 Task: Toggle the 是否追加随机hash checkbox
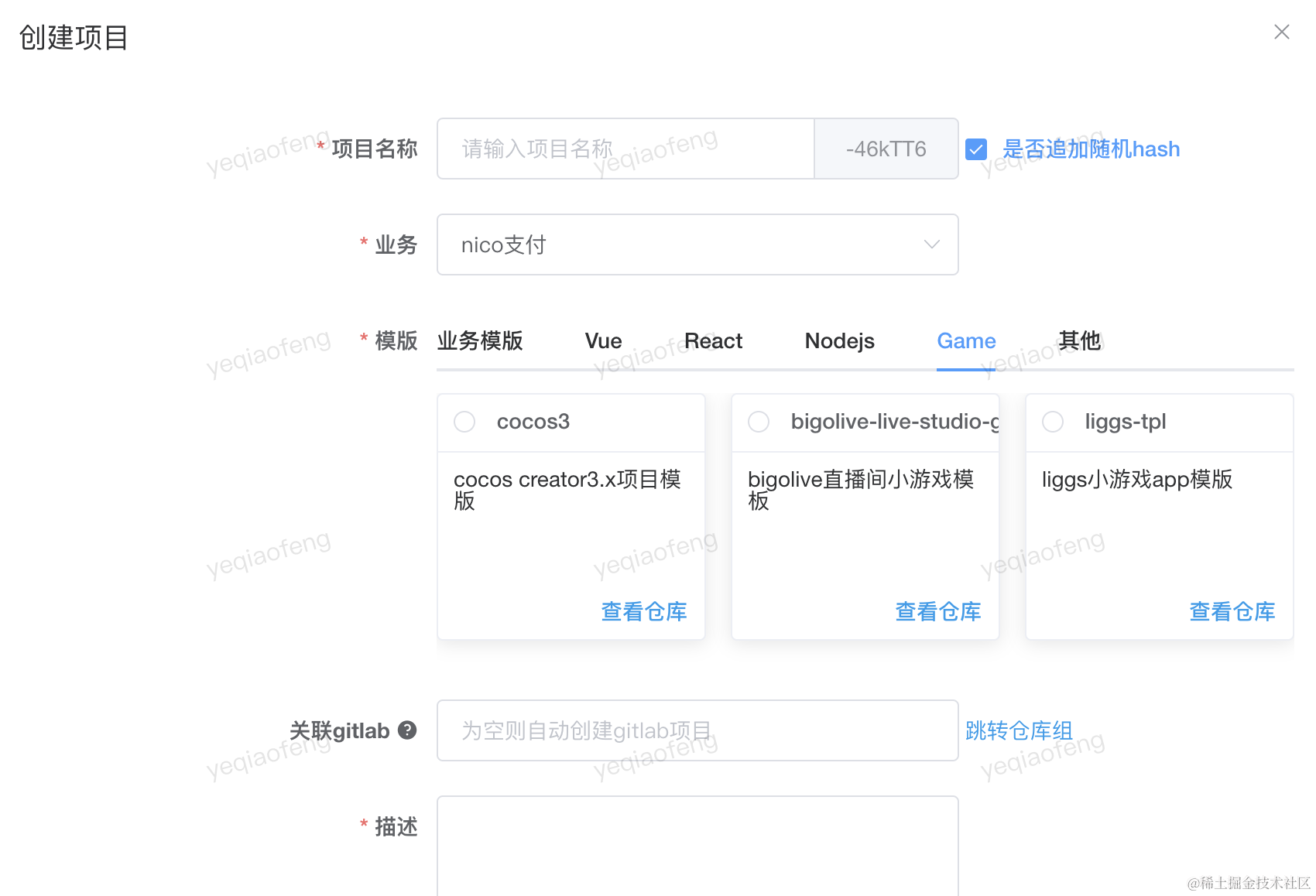pos(976,149)
